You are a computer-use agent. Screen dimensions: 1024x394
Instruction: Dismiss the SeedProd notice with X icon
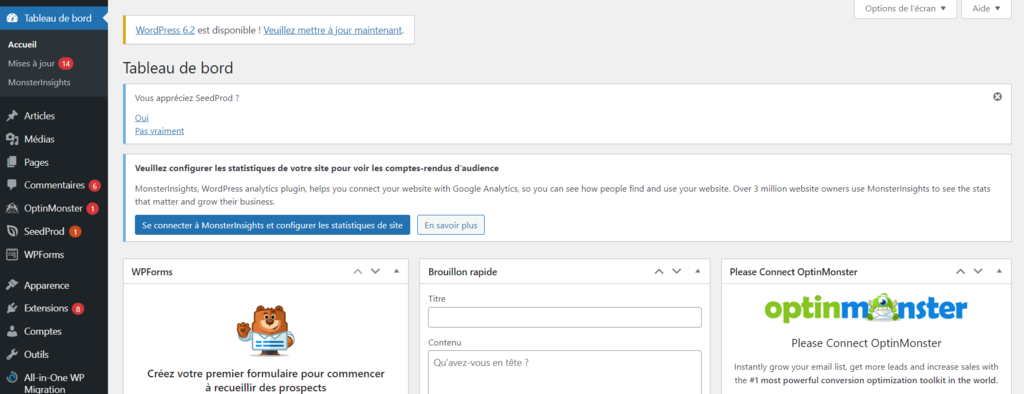(x=997, y=97)
